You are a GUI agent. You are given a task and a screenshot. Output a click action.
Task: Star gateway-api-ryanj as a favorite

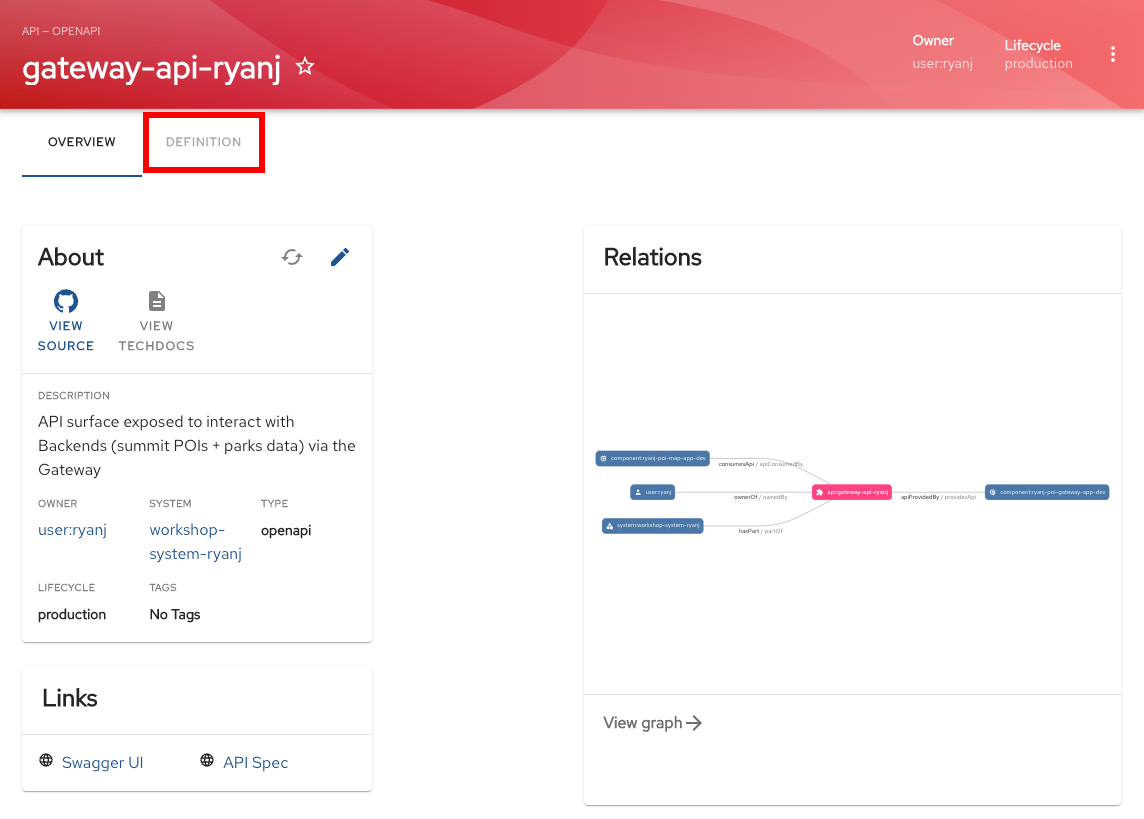(305, 66)
